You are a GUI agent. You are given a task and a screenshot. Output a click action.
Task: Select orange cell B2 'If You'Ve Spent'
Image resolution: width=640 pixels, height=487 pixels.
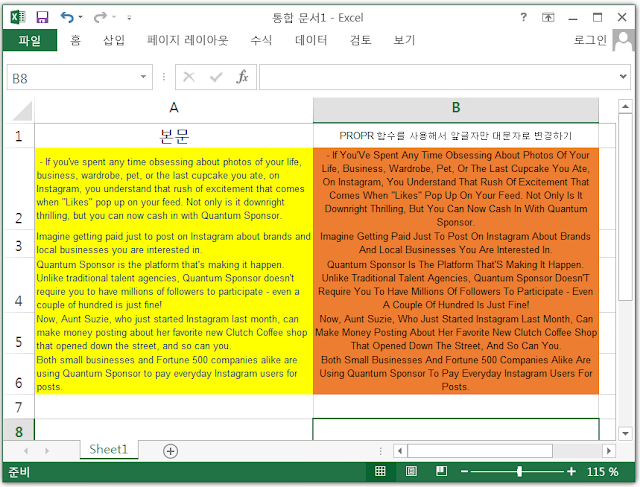coord(456,189)
